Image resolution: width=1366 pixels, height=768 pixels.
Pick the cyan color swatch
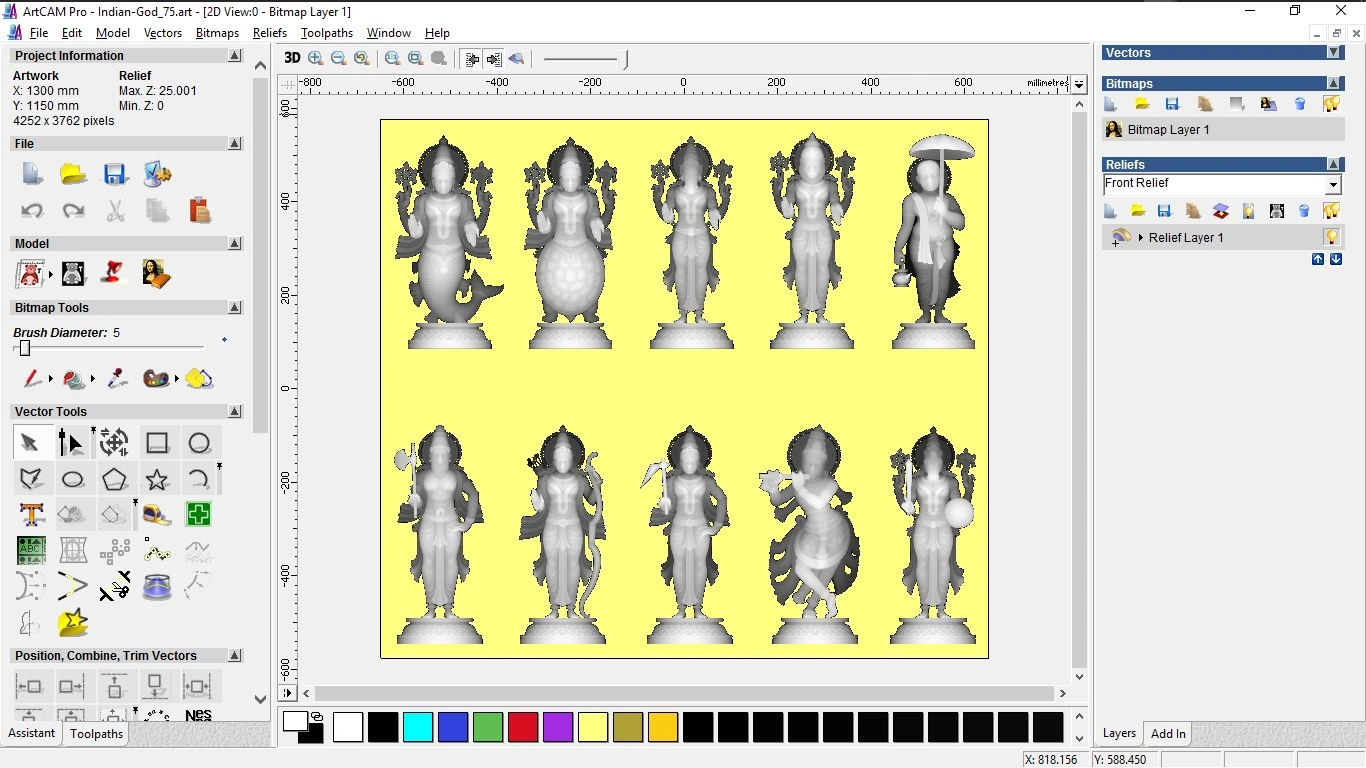point(417,727)
